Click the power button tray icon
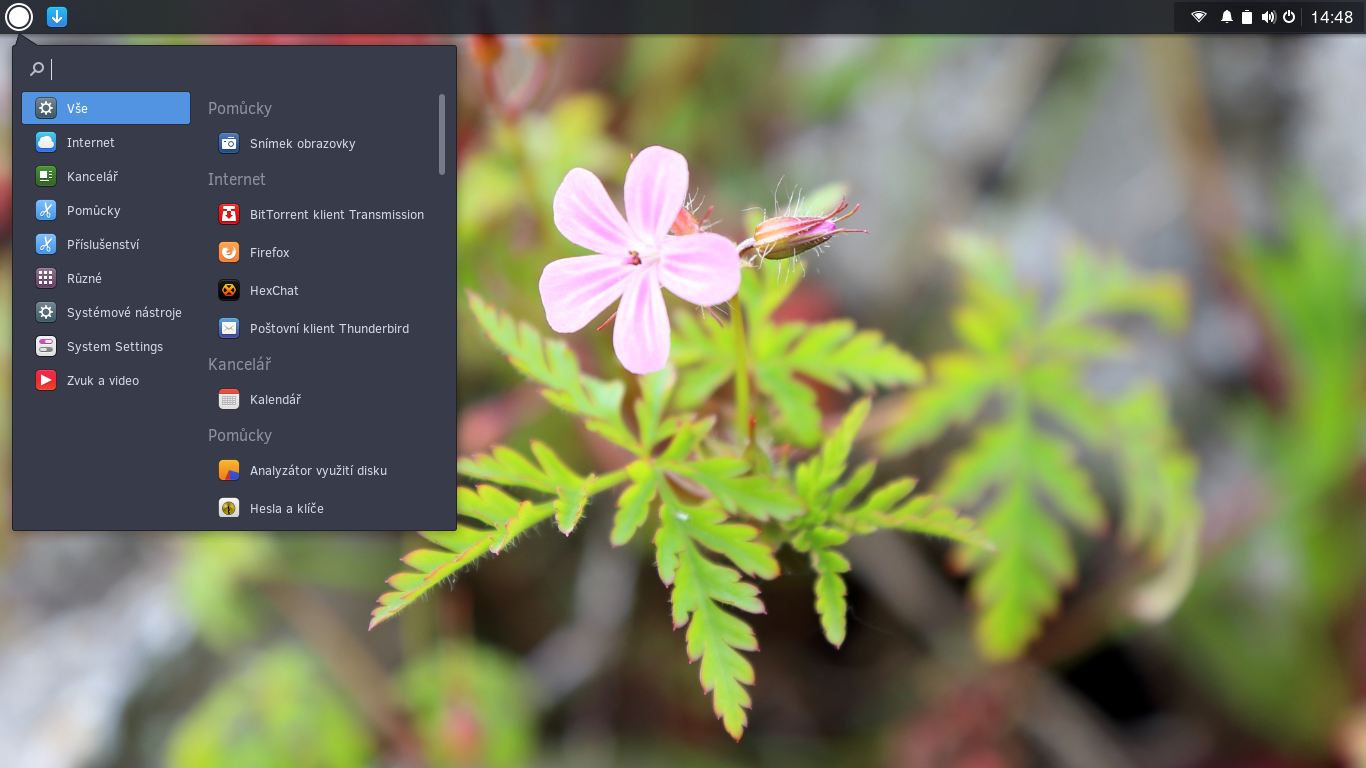This screenshot has height=768, width=1366. coord(1289,17)
